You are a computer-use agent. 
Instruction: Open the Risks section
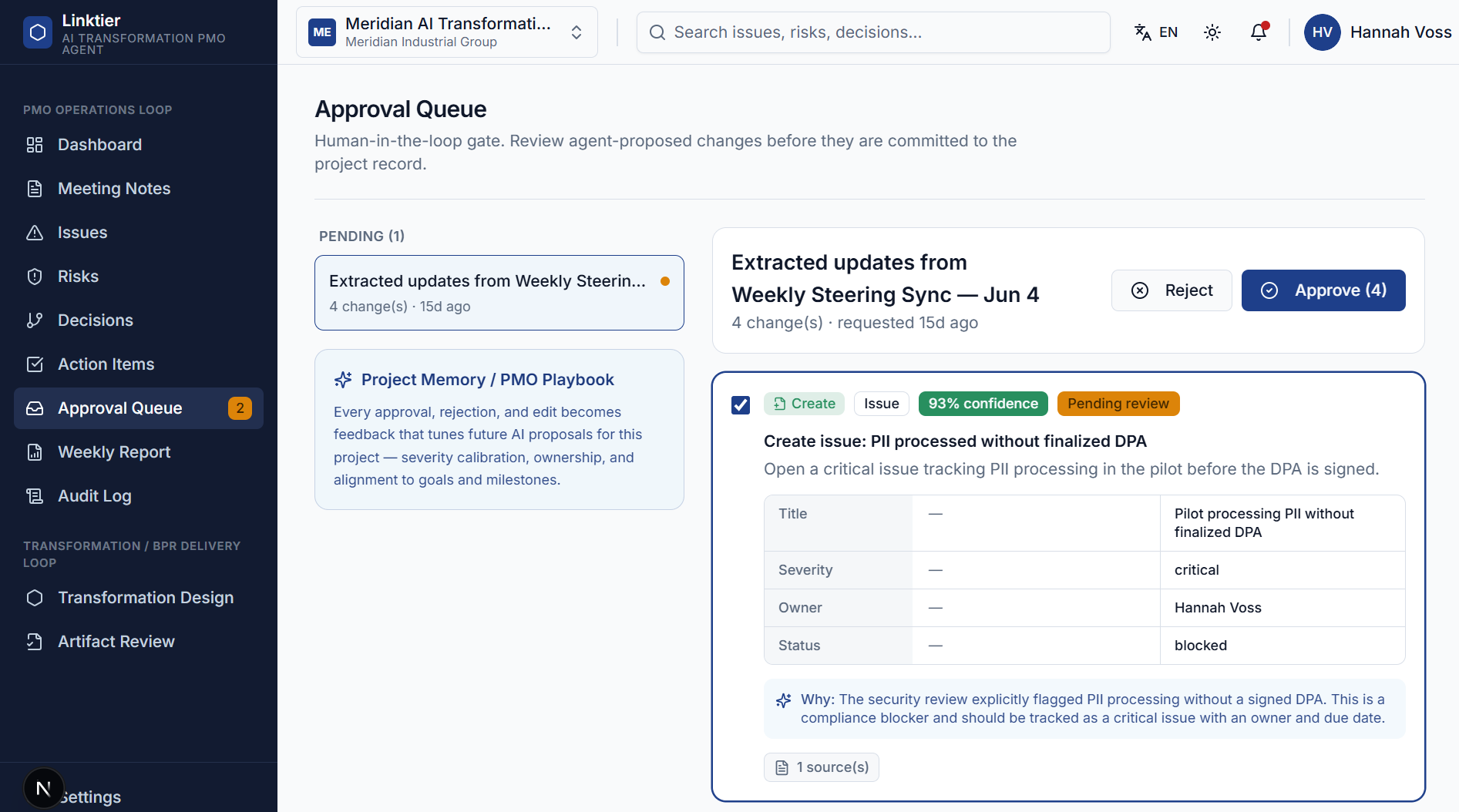pyautogui.click(x=139, y=277)
